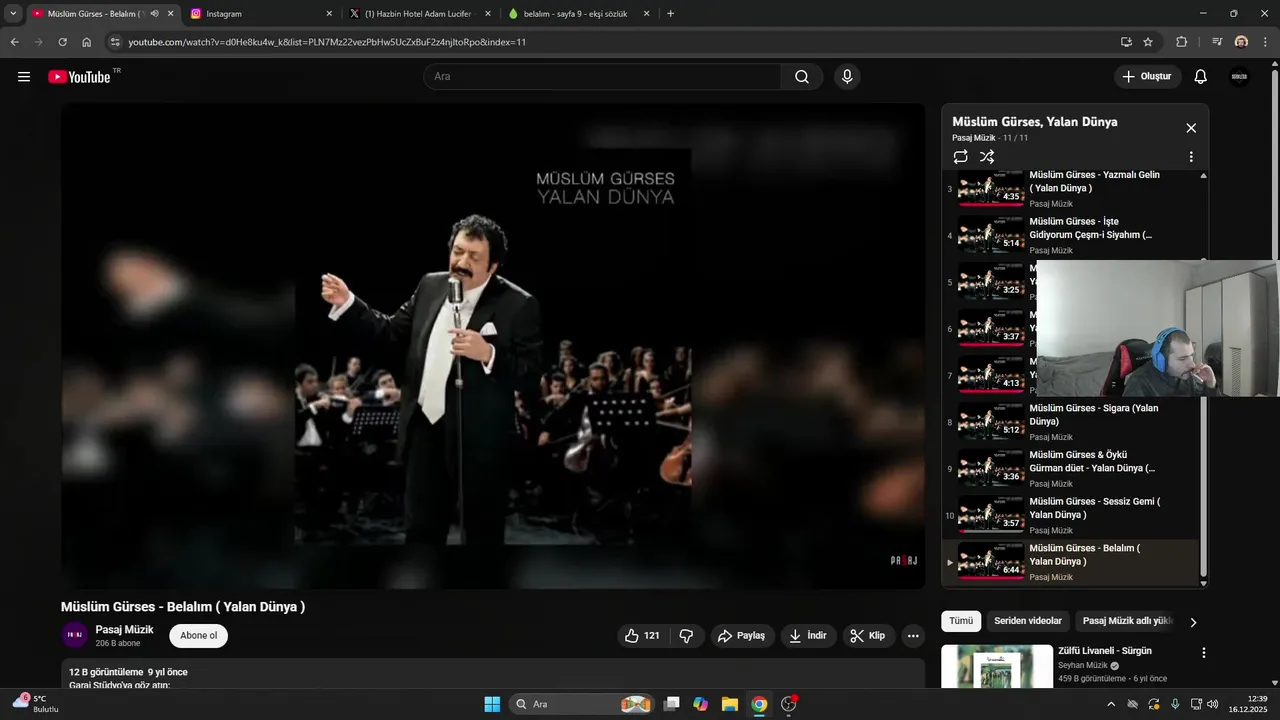The image size is (1280, 720).
Task: Open the Windows Start menu
Action: (x=492, y=704)
